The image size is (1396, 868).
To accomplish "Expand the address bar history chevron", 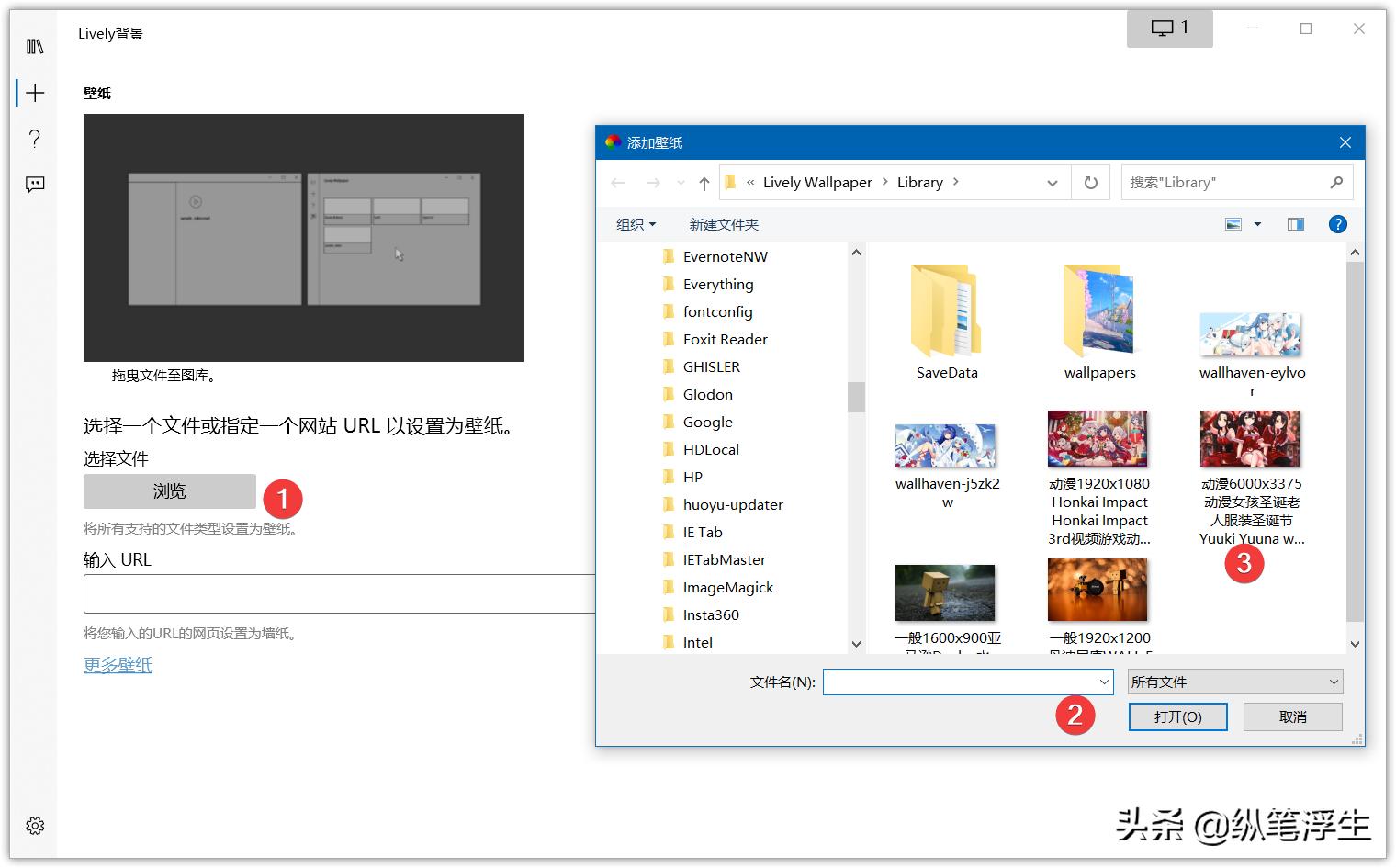I will 1052,182.
